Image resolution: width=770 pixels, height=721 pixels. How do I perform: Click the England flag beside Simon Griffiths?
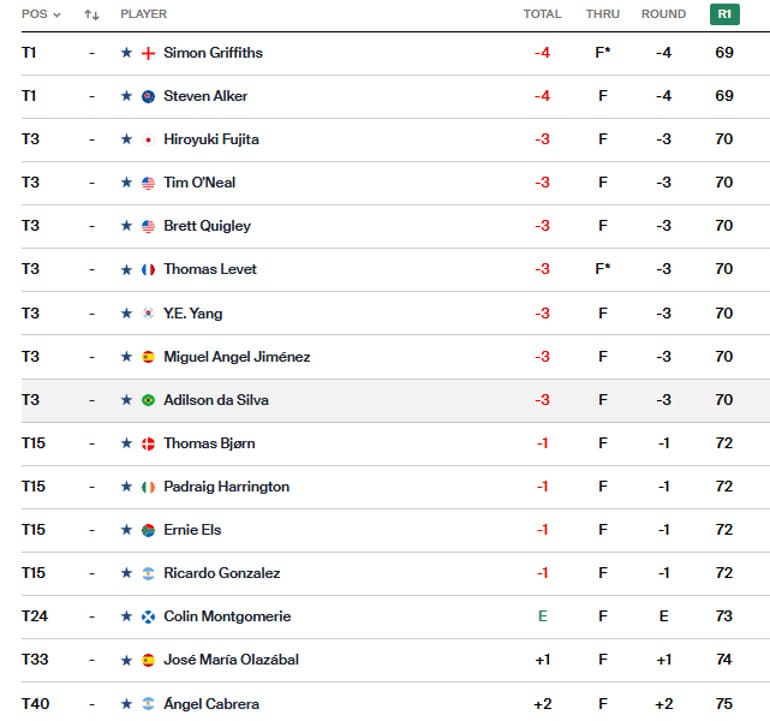click(x=148, y=53)
